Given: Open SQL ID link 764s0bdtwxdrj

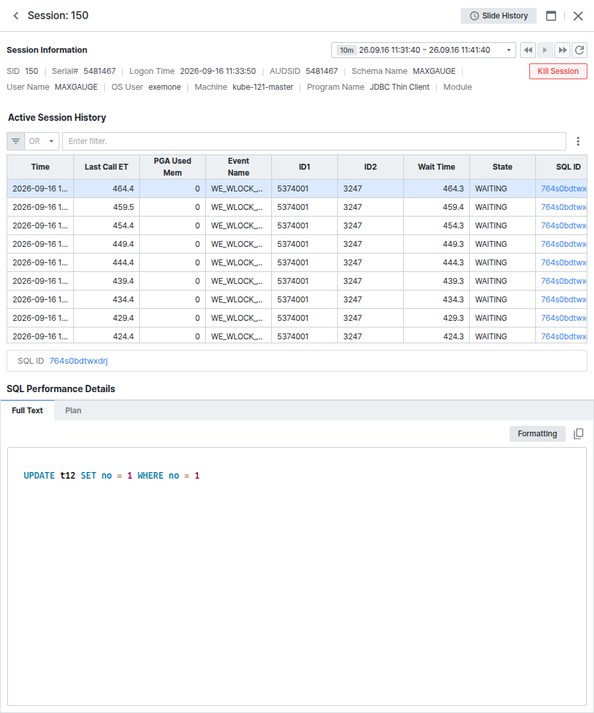Looking at the screenshot, I should click(78, 361).
